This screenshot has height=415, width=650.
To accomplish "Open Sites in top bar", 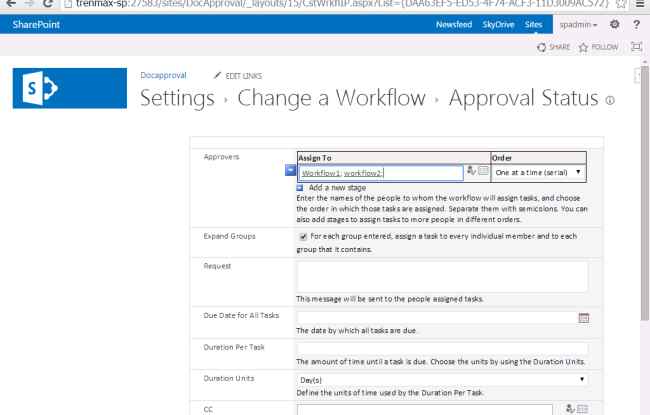I will [x=533, y=24].
